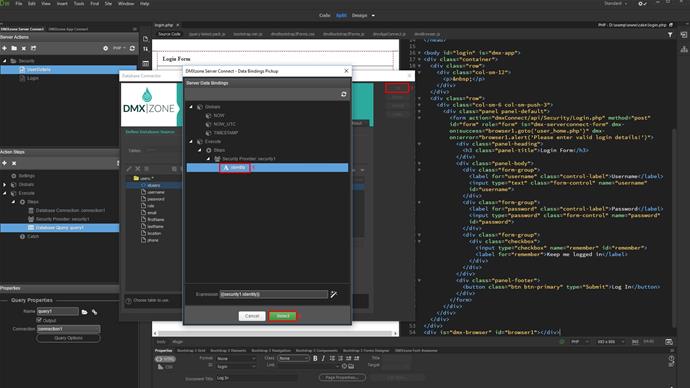The width and height of the screenshot is (690, 388).
Task: Click the Query Options button
Action: pyautogui.click(x=68, y=338)
